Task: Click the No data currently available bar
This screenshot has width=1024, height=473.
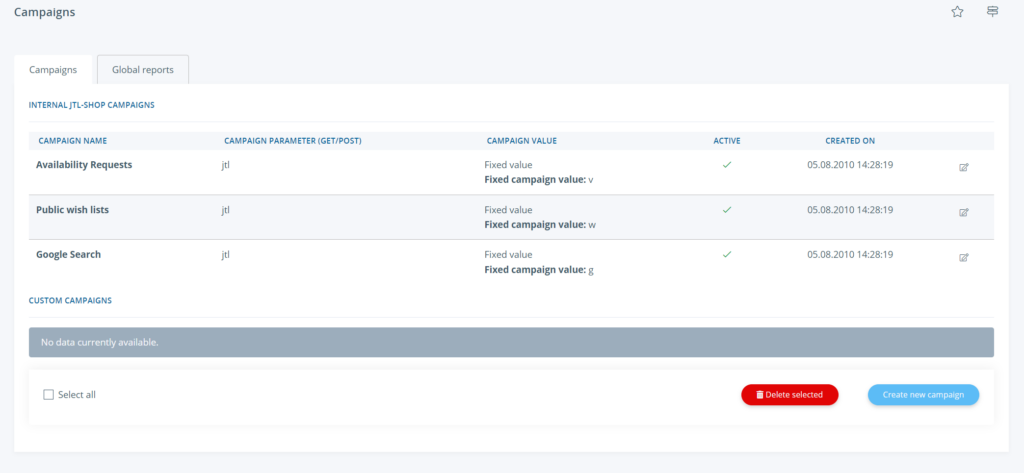Action: 511,342
